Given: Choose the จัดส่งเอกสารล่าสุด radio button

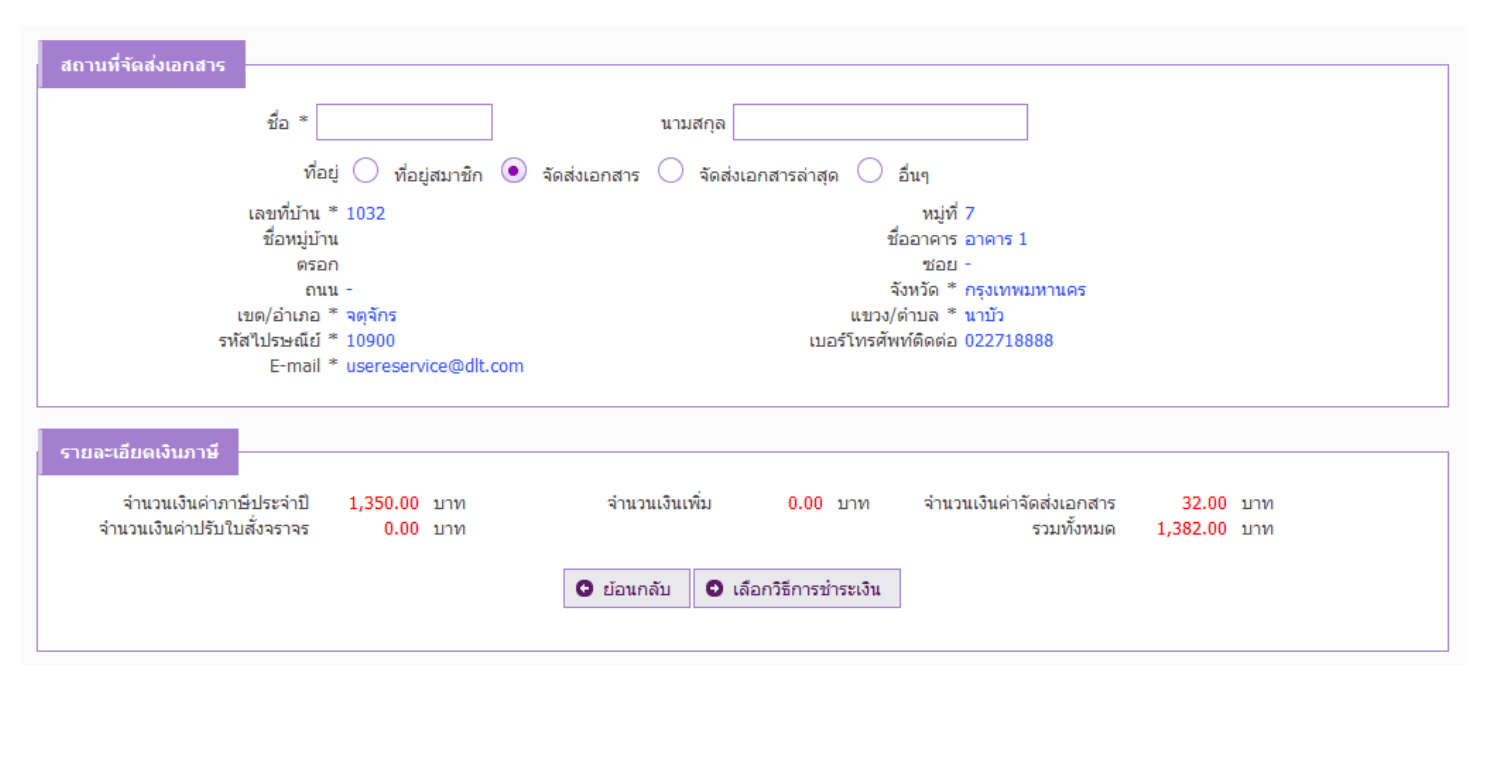Looking at the screenshot, I should point(670,172).
